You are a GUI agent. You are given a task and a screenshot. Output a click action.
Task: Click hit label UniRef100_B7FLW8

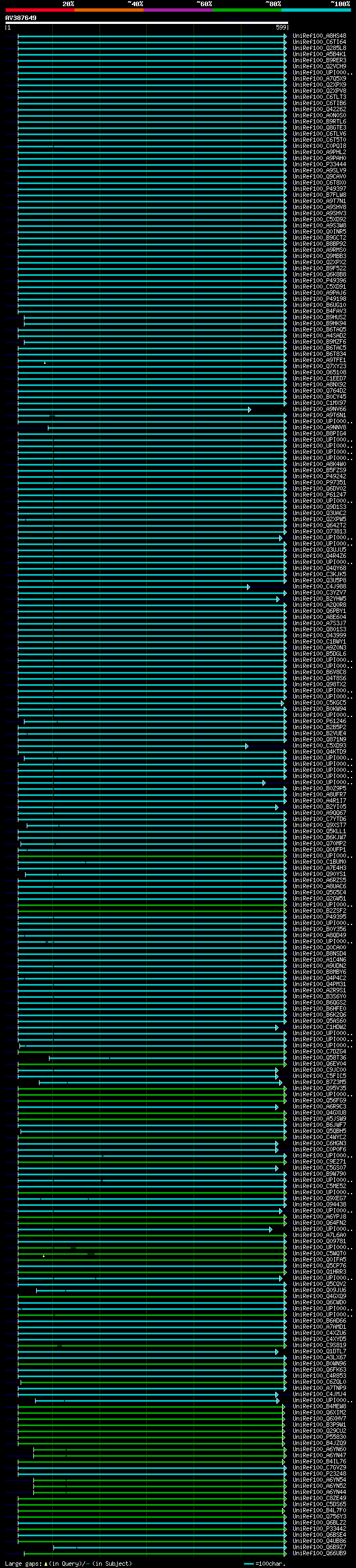click(x=319, y=195)
